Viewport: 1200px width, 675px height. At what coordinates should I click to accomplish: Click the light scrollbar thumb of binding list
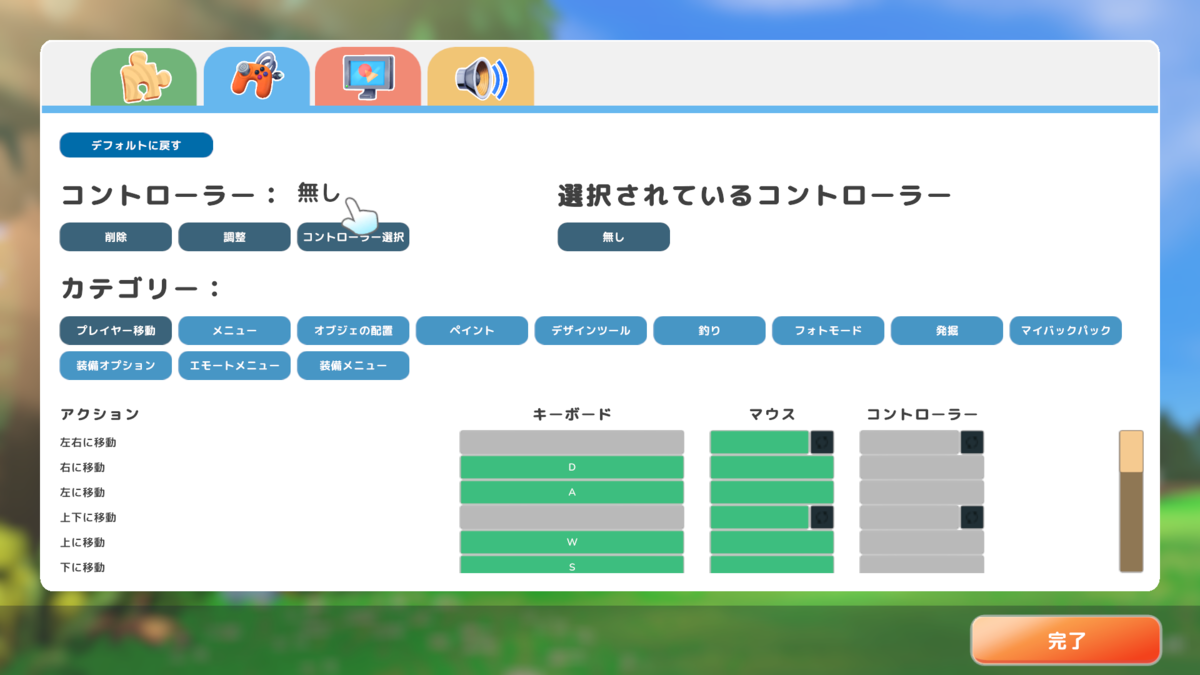(1131, 451)
